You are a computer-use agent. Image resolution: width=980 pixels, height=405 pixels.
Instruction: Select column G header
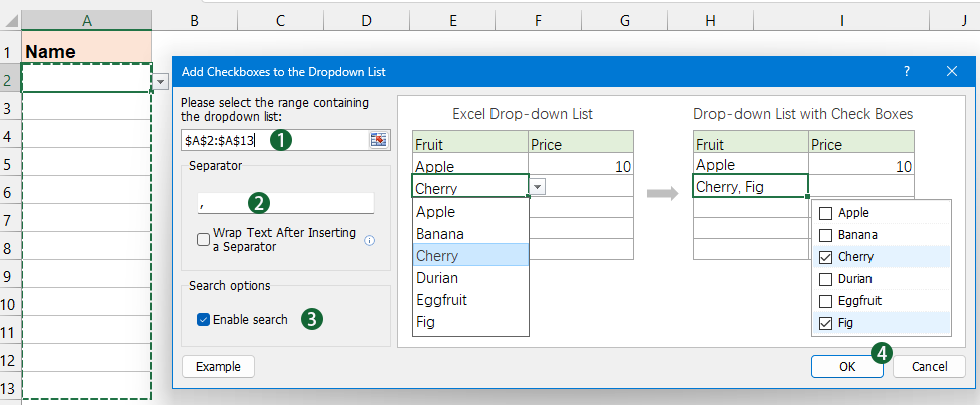(624, 21)
